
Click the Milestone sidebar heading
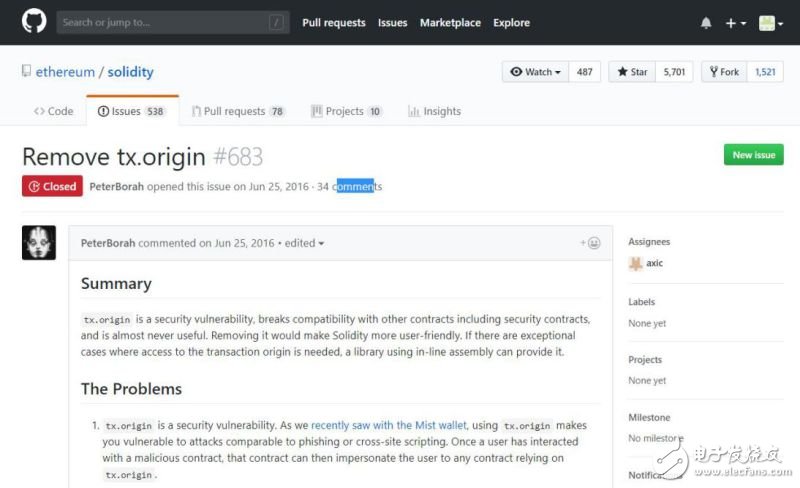click(x=649, y=417)
